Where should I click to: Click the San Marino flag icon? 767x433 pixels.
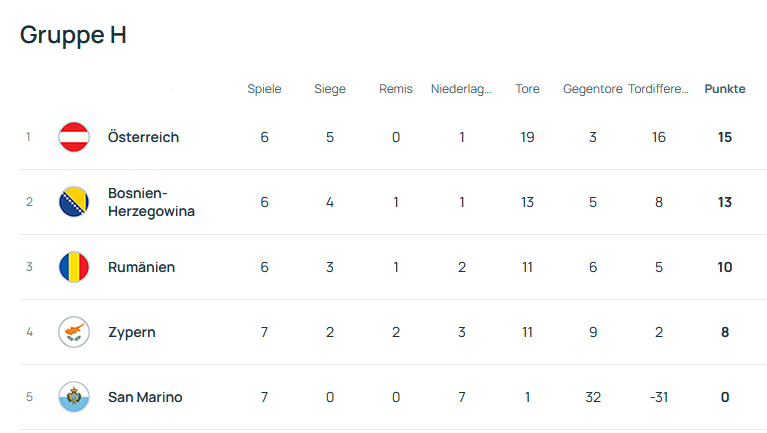click(x=74, y=397)
